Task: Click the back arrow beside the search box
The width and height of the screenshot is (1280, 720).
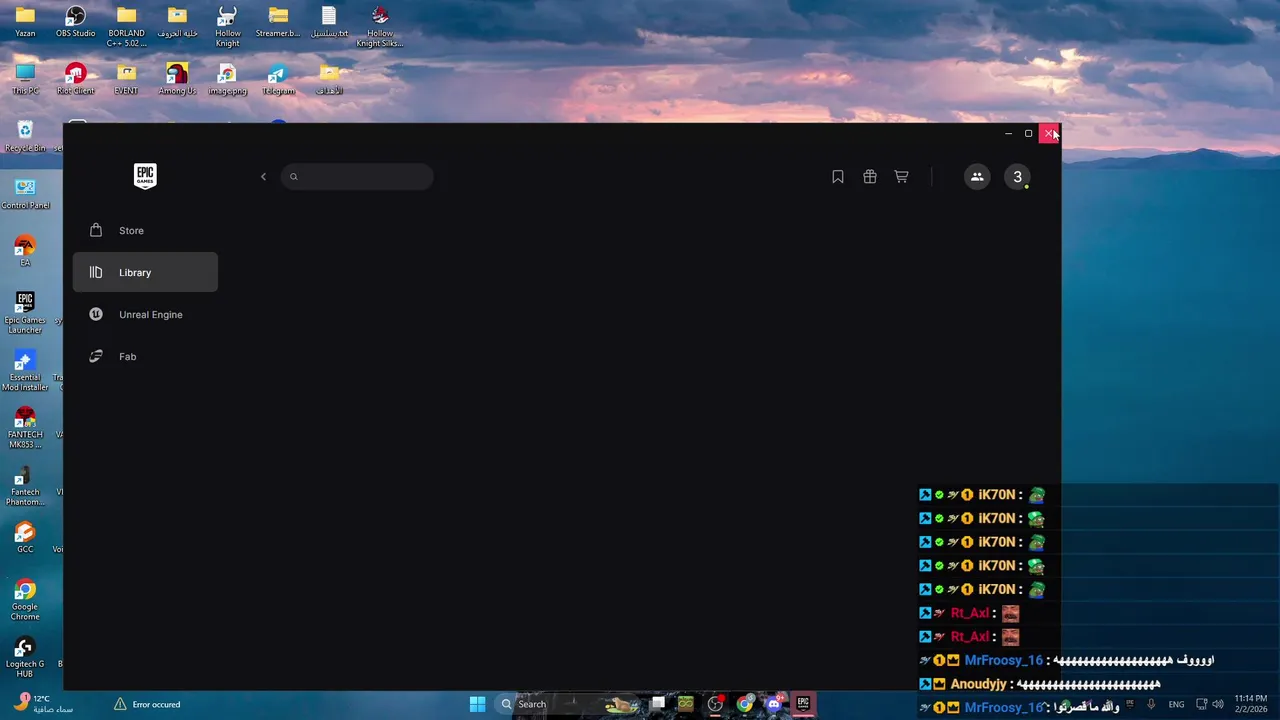Action: pos(264,177)
